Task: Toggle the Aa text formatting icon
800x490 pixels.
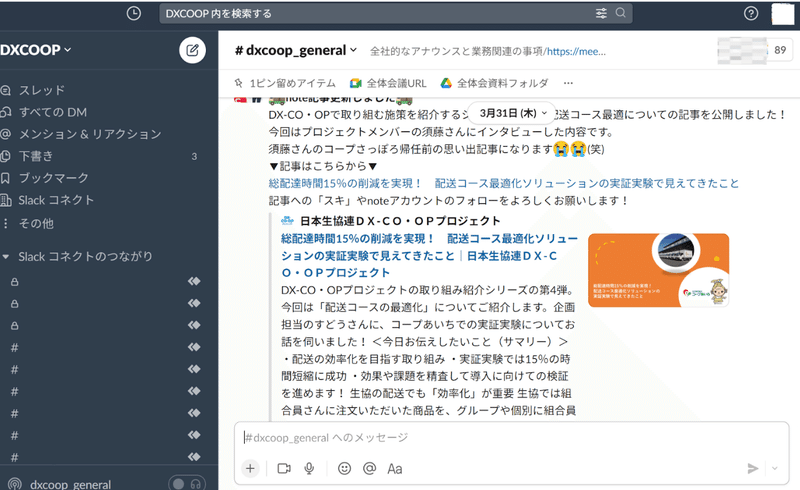Action: click(394, 469)
